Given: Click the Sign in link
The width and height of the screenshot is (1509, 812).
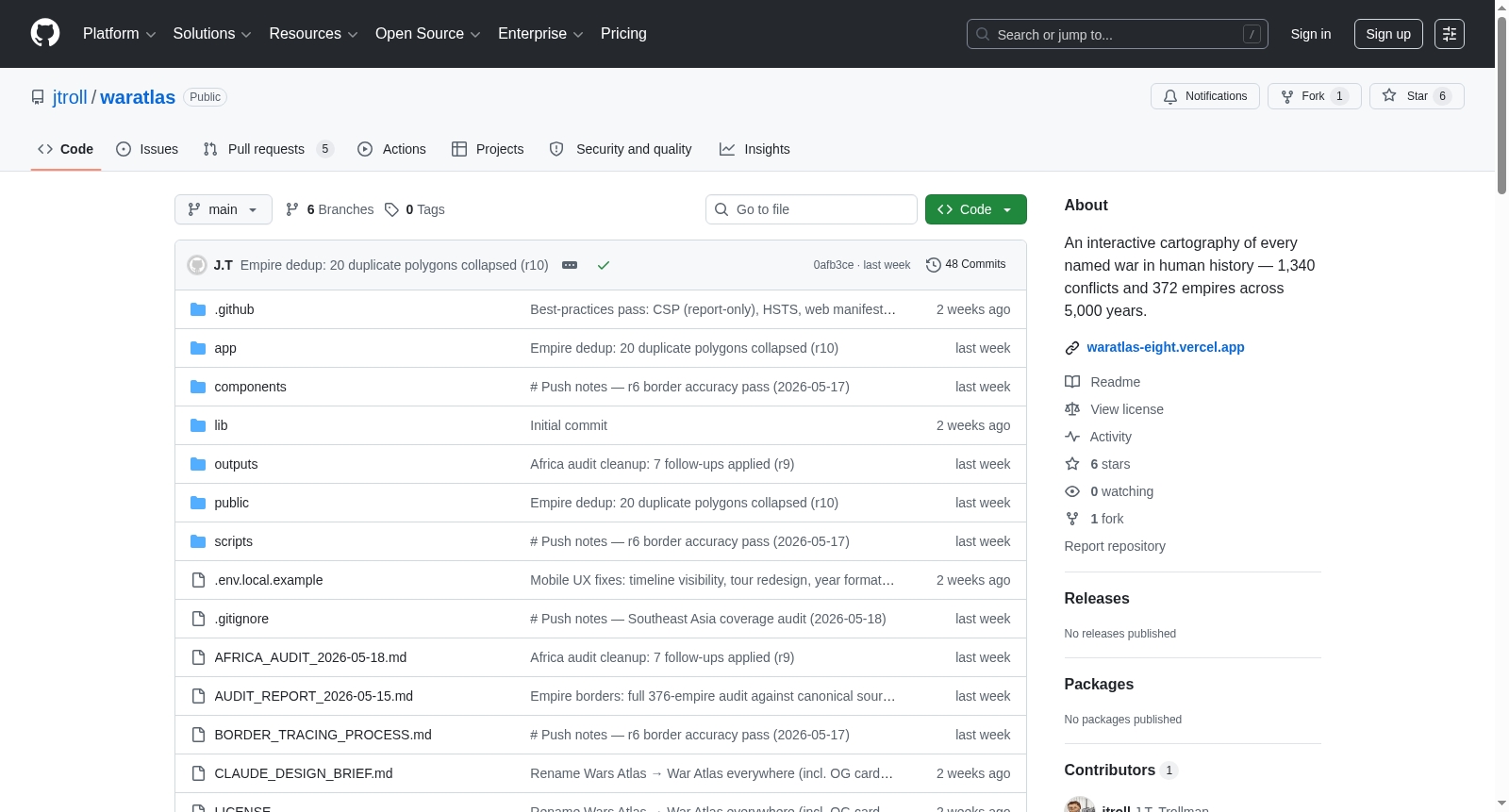Looking at the screenshot, I should (x=1311, y=34).
